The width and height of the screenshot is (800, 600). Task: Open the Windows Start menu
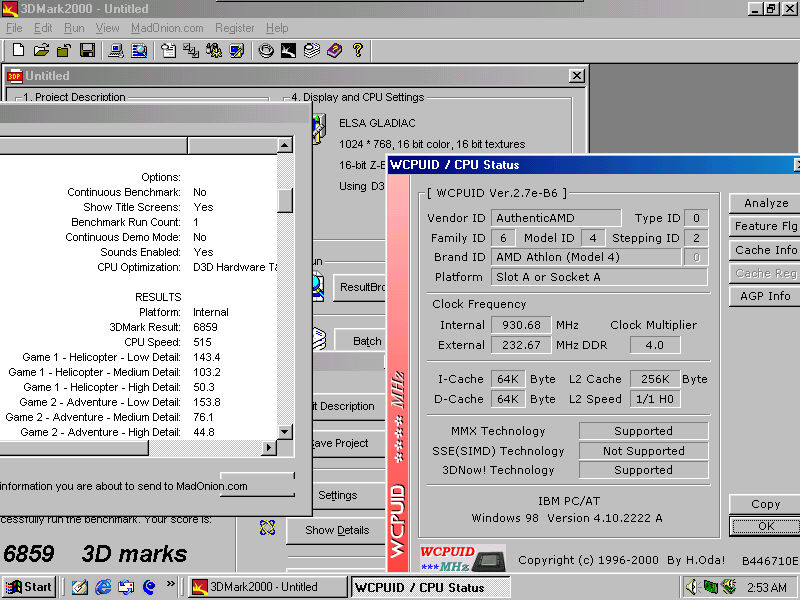29,587
